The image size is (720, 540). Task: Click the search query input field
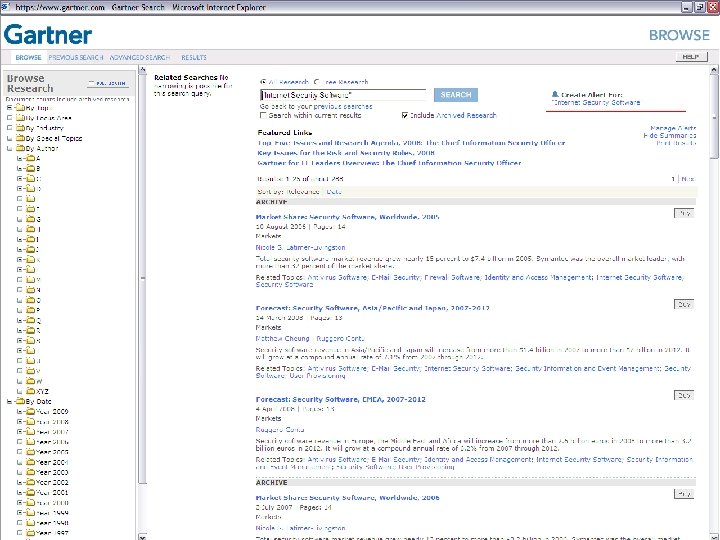tap(343, 95)
